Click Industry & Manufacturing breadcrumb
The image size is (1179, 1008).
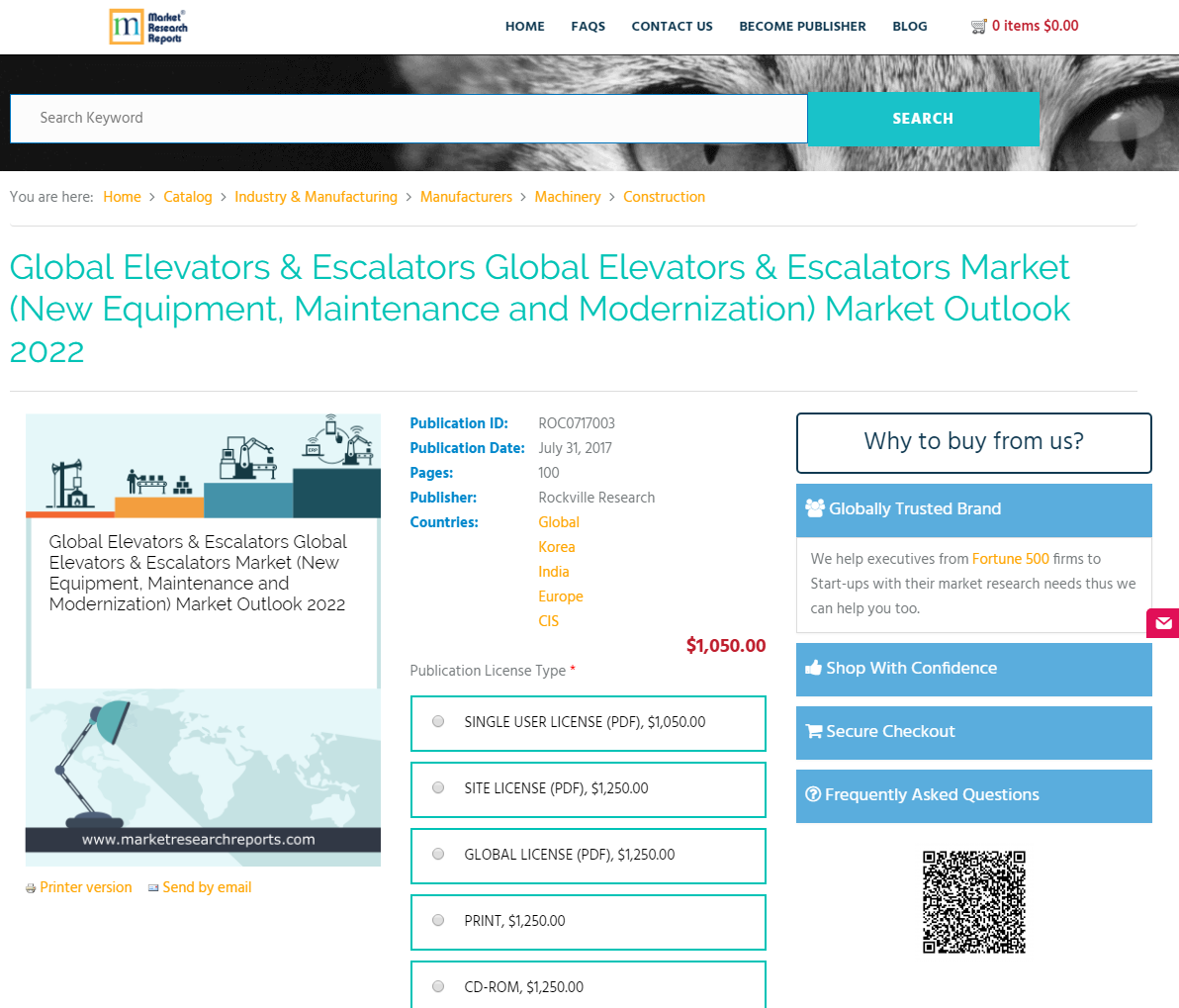pos(316,196)
